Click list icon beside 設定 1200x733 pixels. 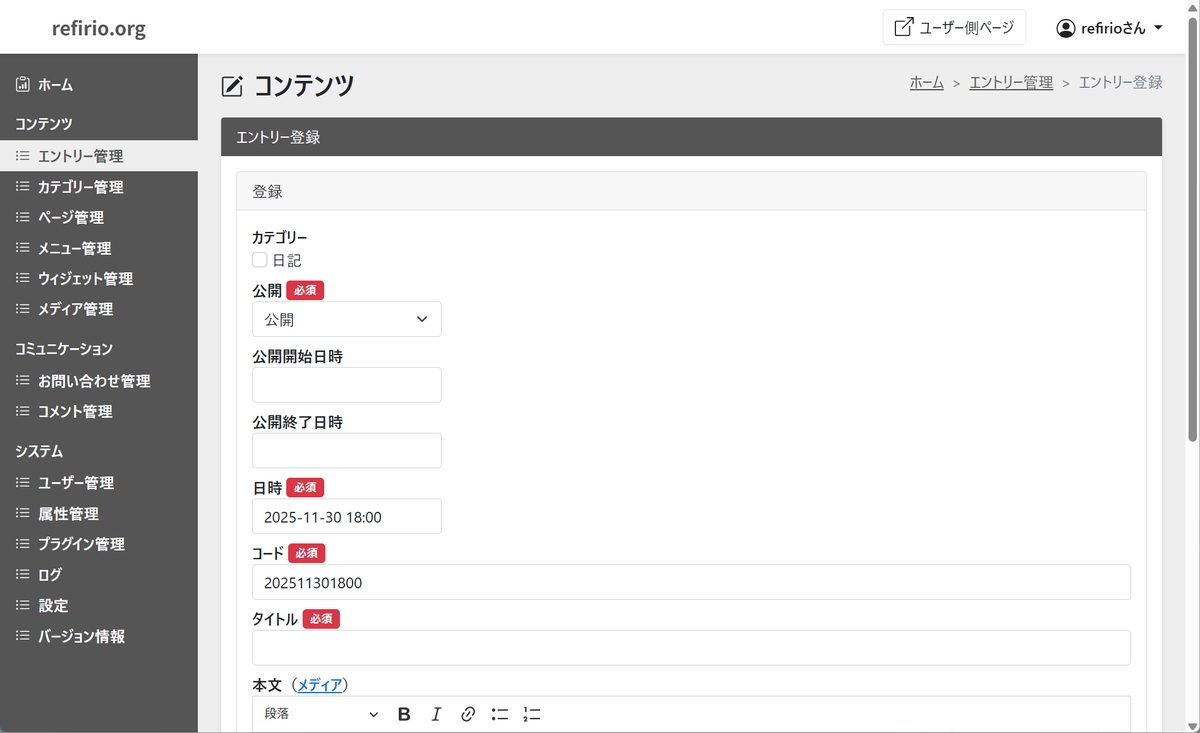[23, 606]
